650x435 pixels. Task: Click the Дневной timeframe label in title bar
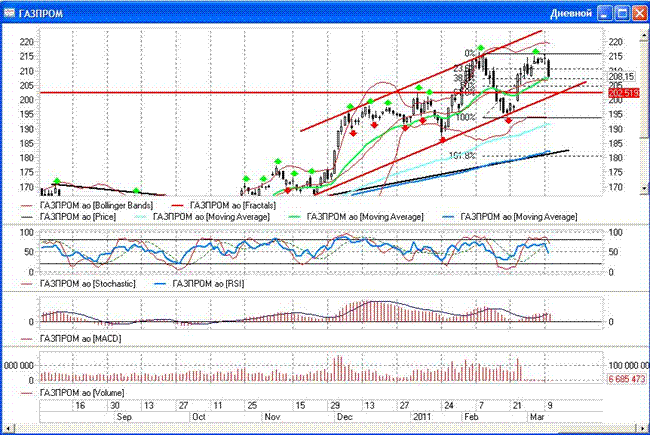pyautogui.click(x=571, y=13)
